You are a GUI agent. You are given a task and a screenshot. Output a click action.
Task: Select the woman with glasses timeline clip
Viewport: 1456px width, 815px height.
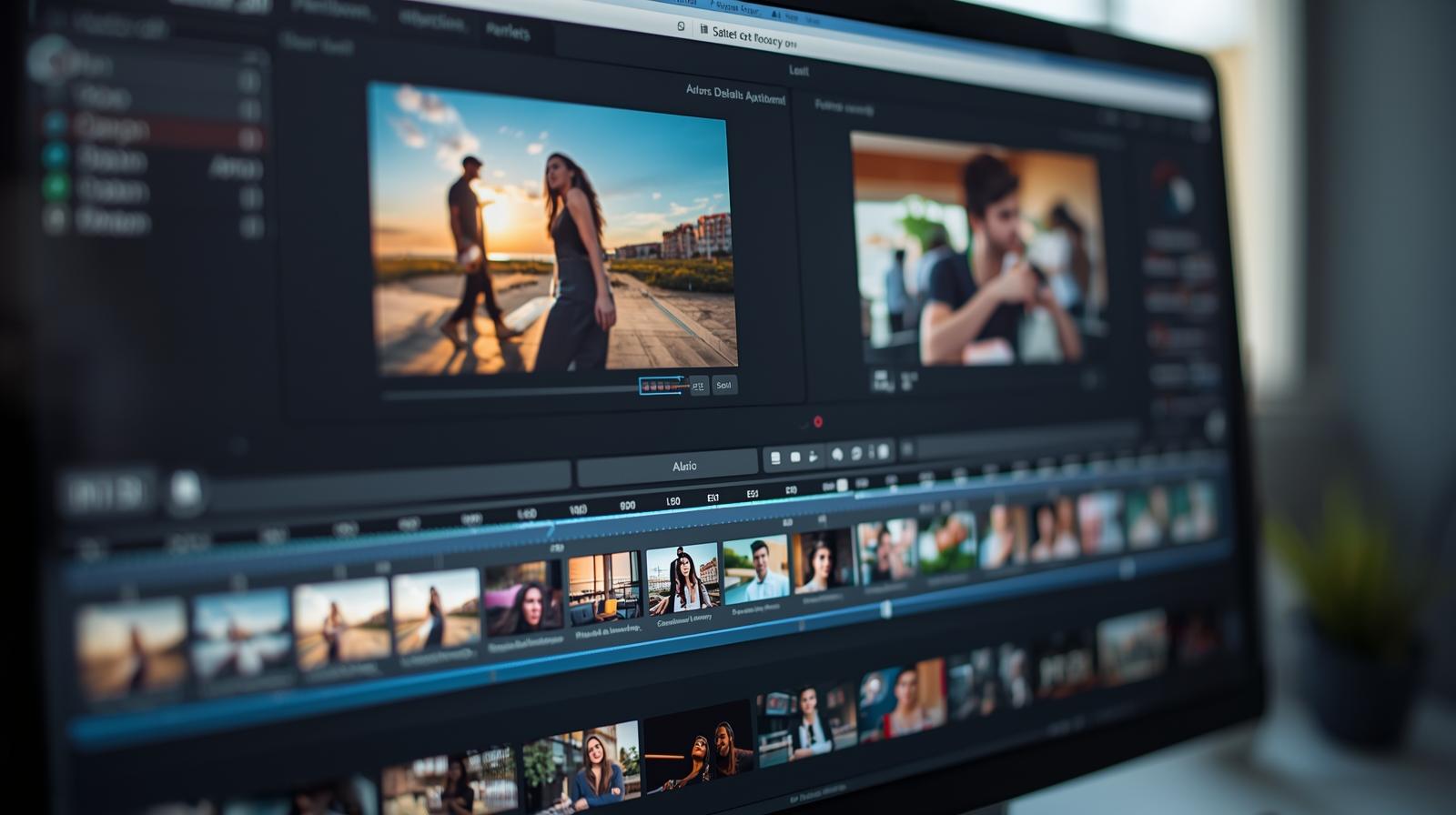682,578
